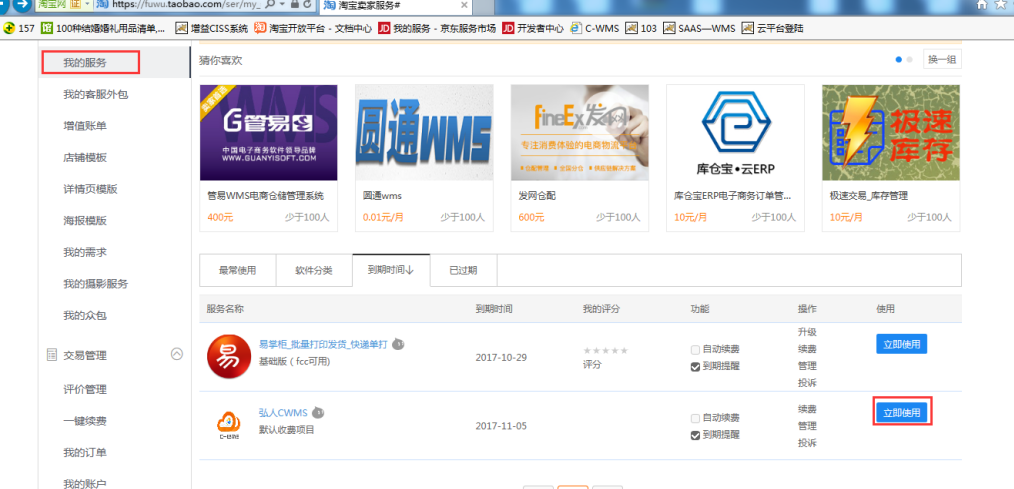
Task: Switch to the 最常使用 tab
Action: click(237, 270)
